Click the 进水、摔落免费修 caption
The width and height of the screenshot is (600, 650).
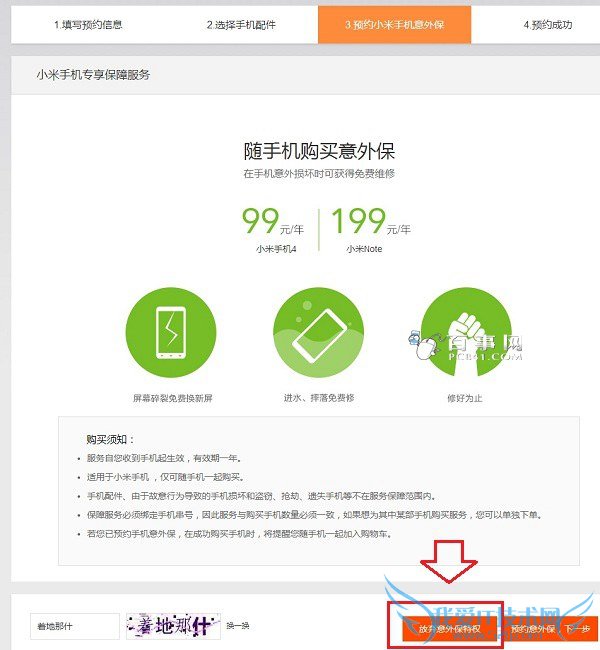pyautogui.click(x=319, y=398)
